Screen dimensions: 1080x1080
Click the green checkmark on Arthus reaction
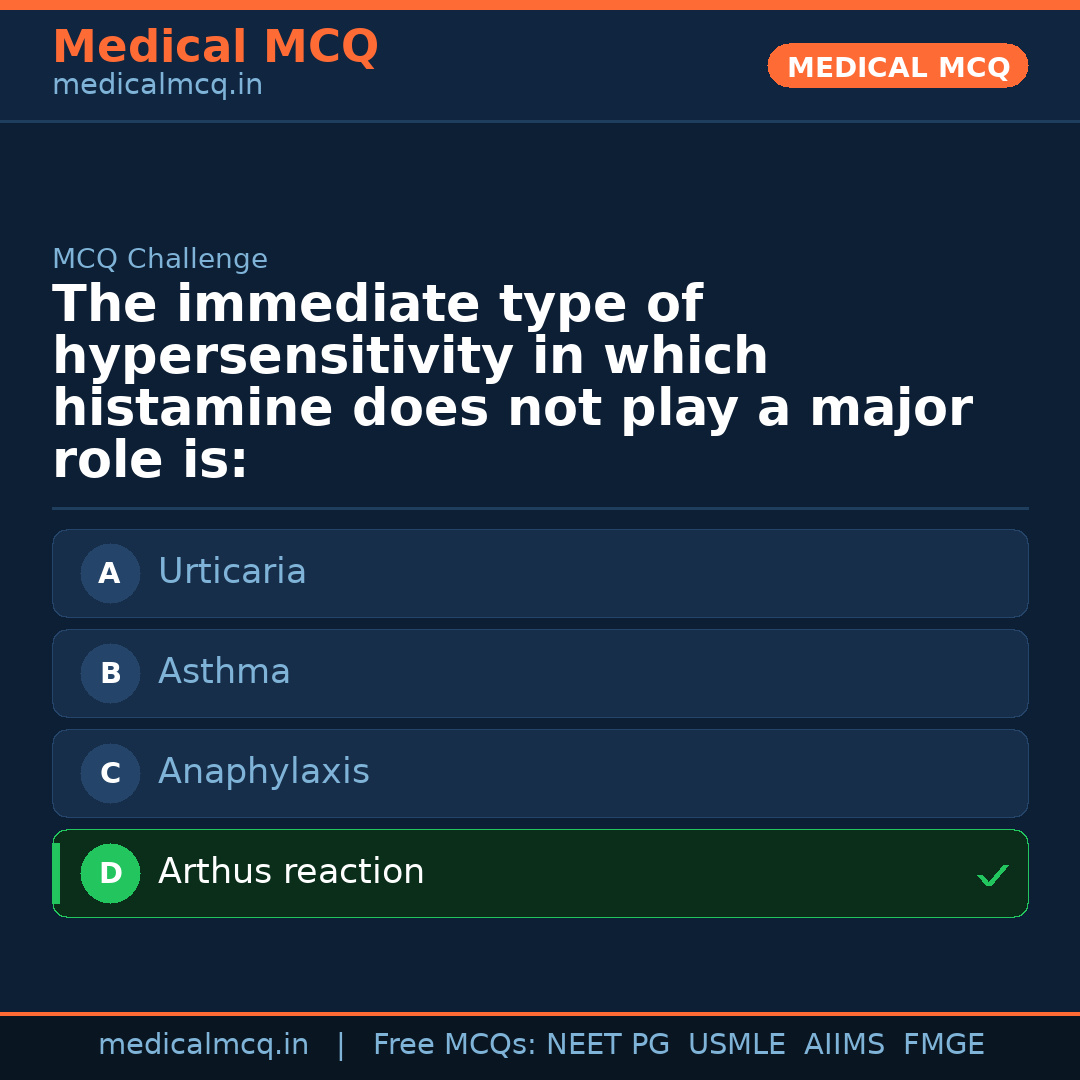tap(992, 876)
